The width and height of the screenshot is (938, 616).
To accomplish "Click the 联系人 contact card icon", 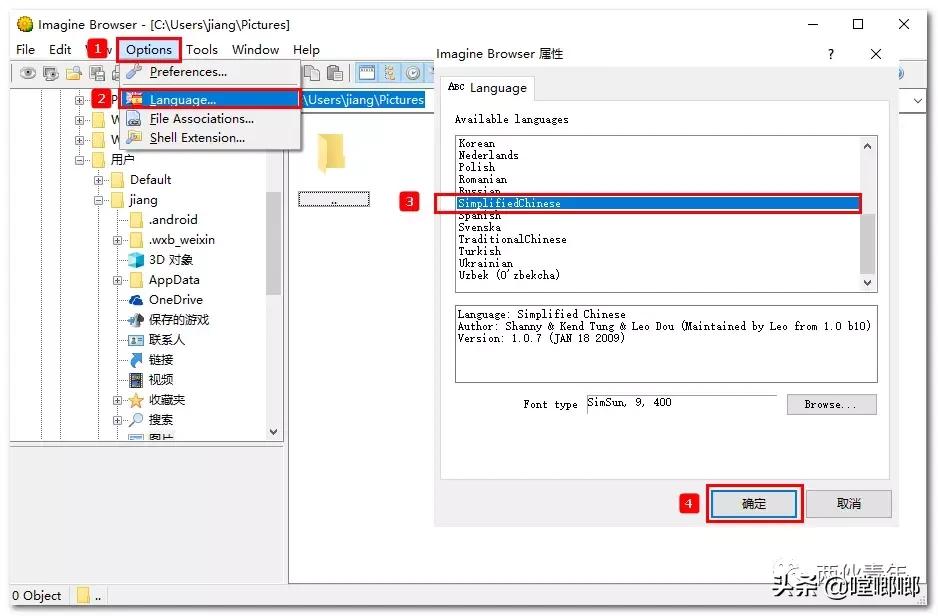I will tap(136, 340).
